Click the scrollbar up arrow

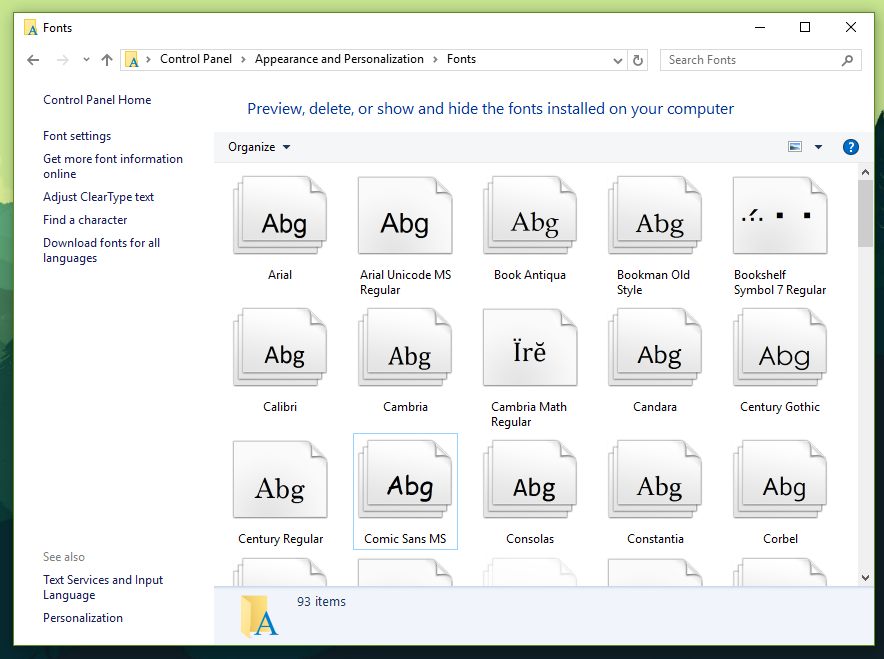pyautogui.click(x=865, y=172)
